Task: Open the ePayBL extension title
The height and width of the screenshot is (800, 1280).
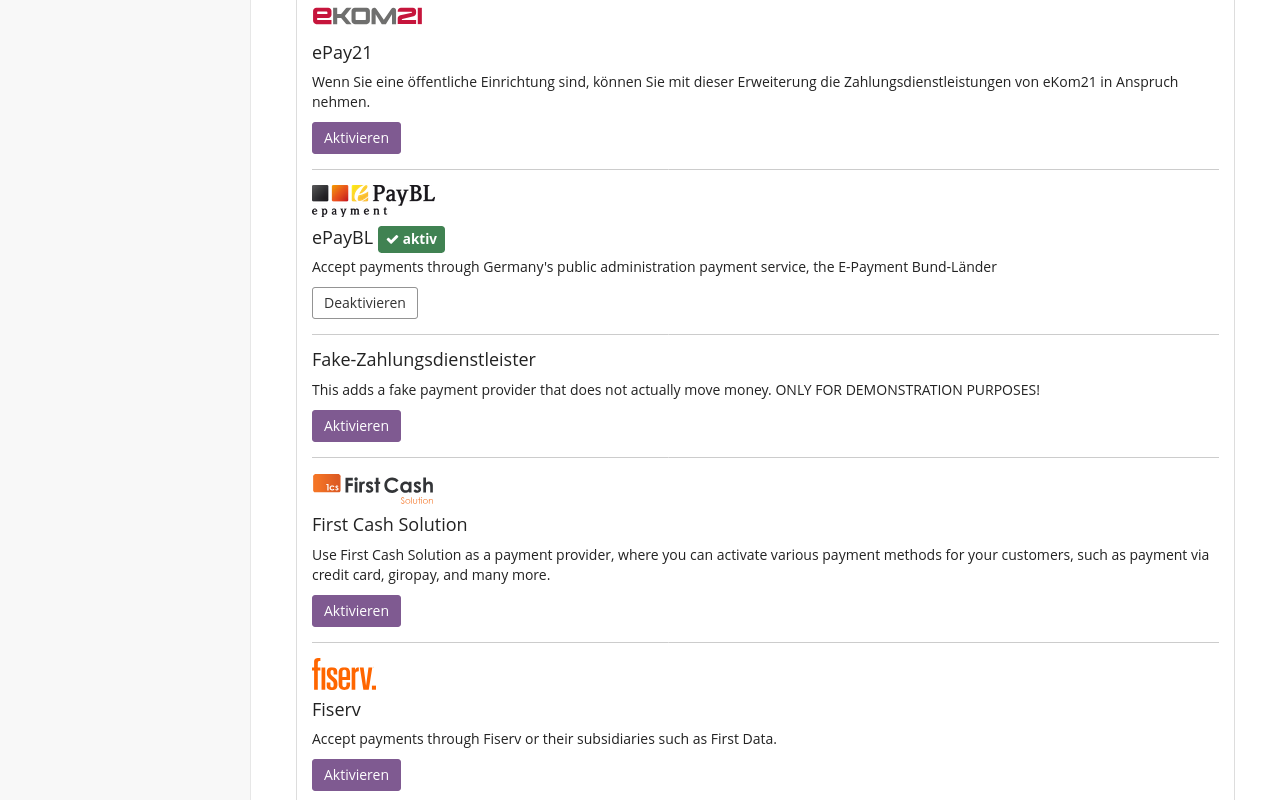Action: click(x=342, y=237)
